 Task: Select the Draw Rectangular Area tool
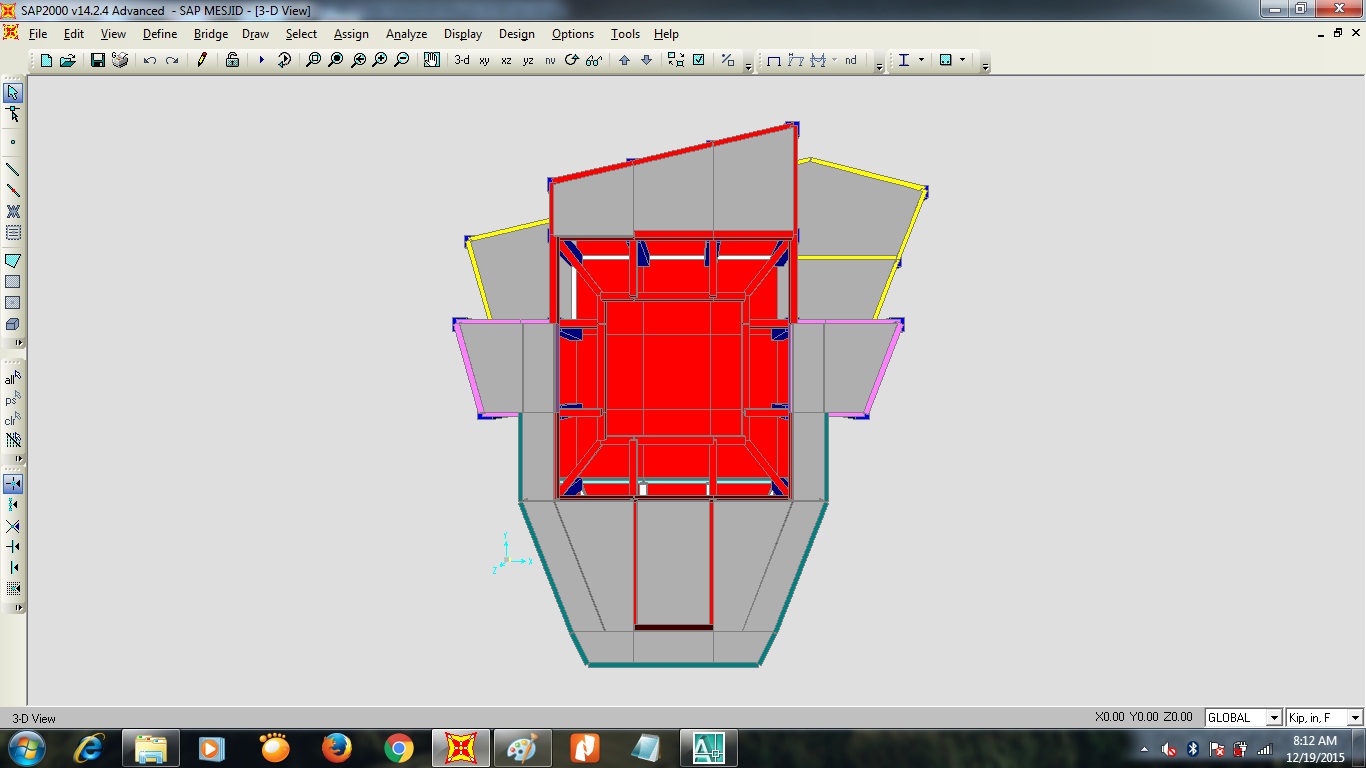[13, 282]
